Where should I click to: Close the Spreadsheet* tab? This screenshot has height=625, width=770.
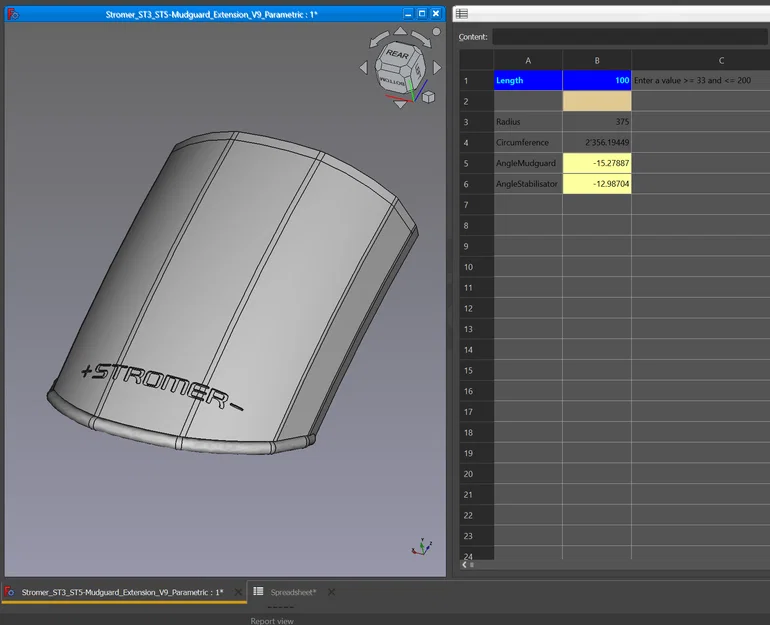331,592
